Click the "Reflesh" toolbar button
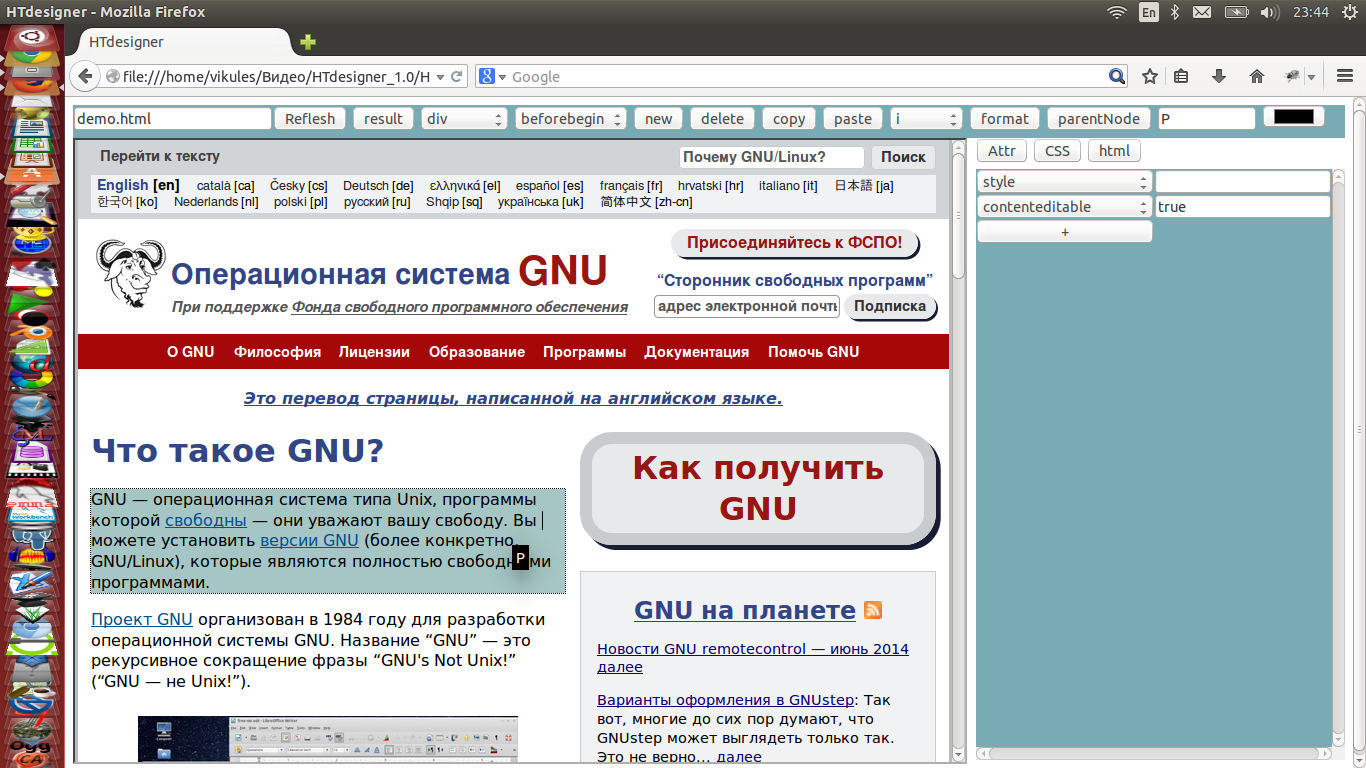This screenshot has width=1366, height=768. [x=309, y=118]
